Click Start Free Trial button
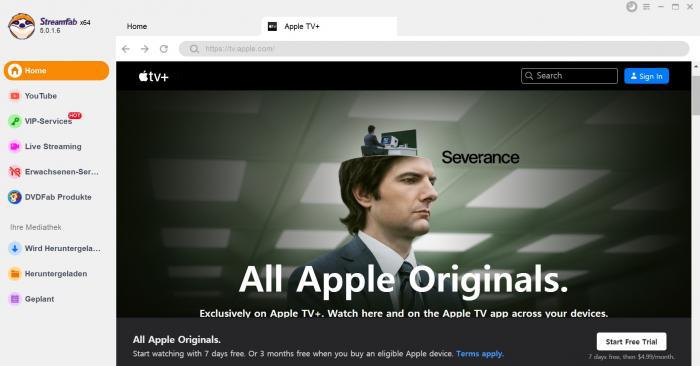 coord(631,341)
